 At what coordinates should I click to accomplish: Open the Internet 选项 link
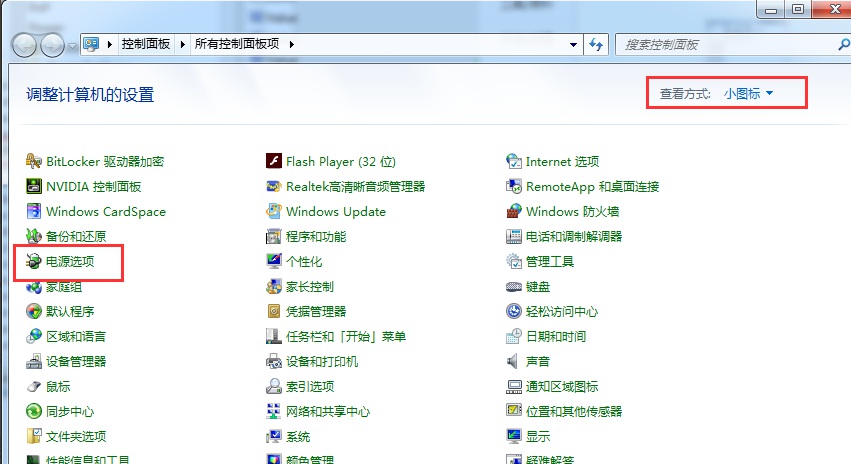pos(562,161)
